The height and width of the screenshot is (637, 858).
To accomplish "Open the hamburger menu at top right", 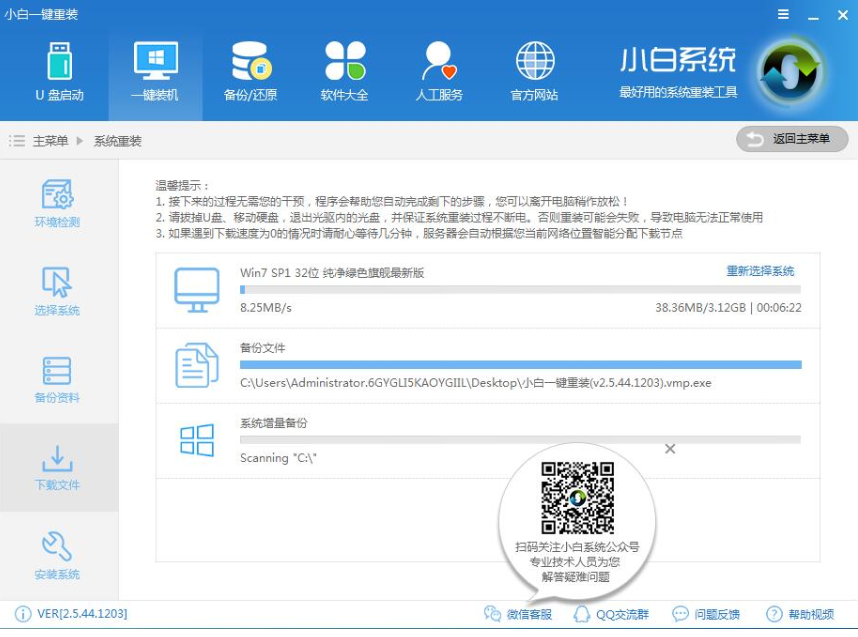I will 785,15.
